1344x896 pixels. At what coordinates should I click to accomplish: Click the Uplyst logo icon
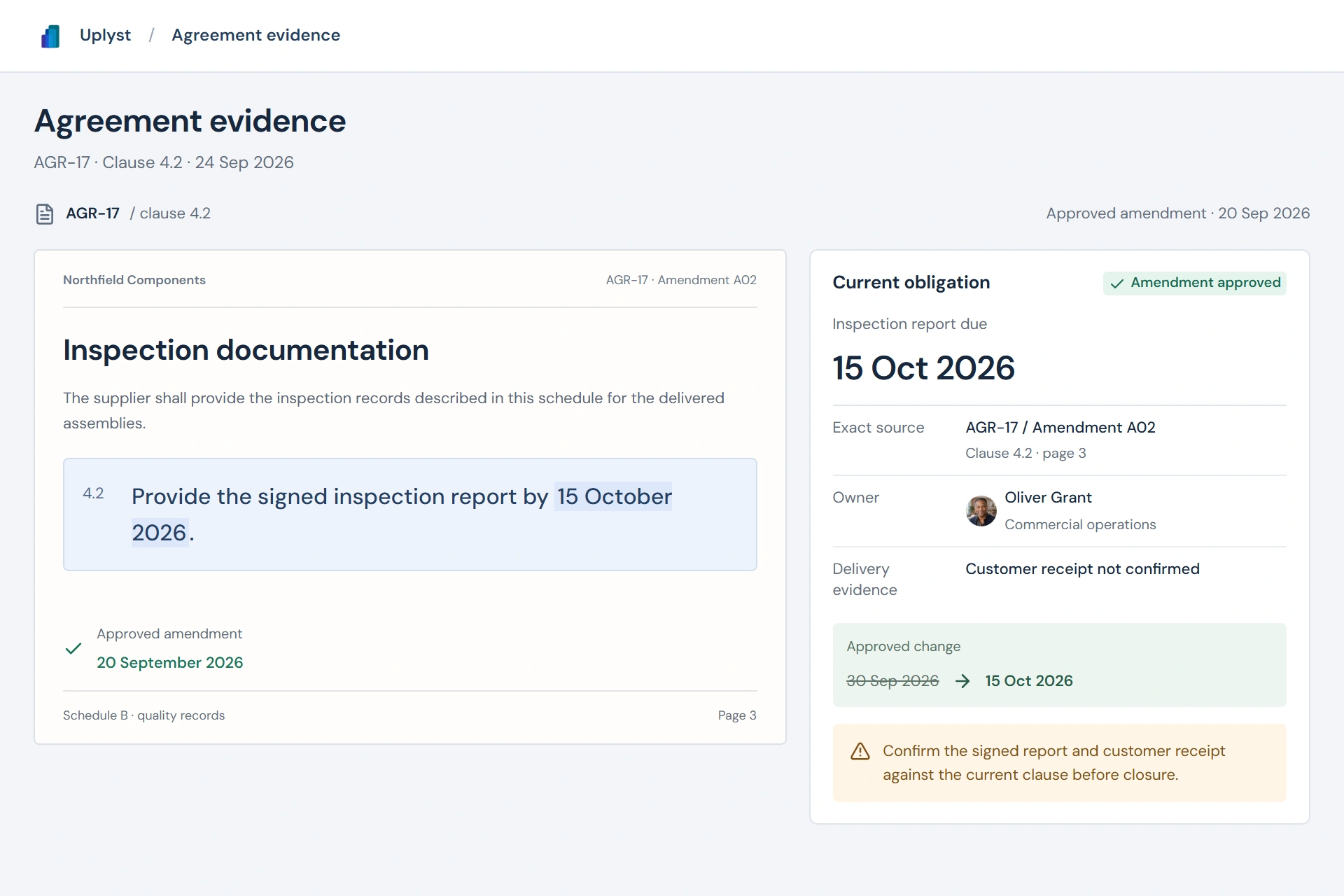[50, 36]
